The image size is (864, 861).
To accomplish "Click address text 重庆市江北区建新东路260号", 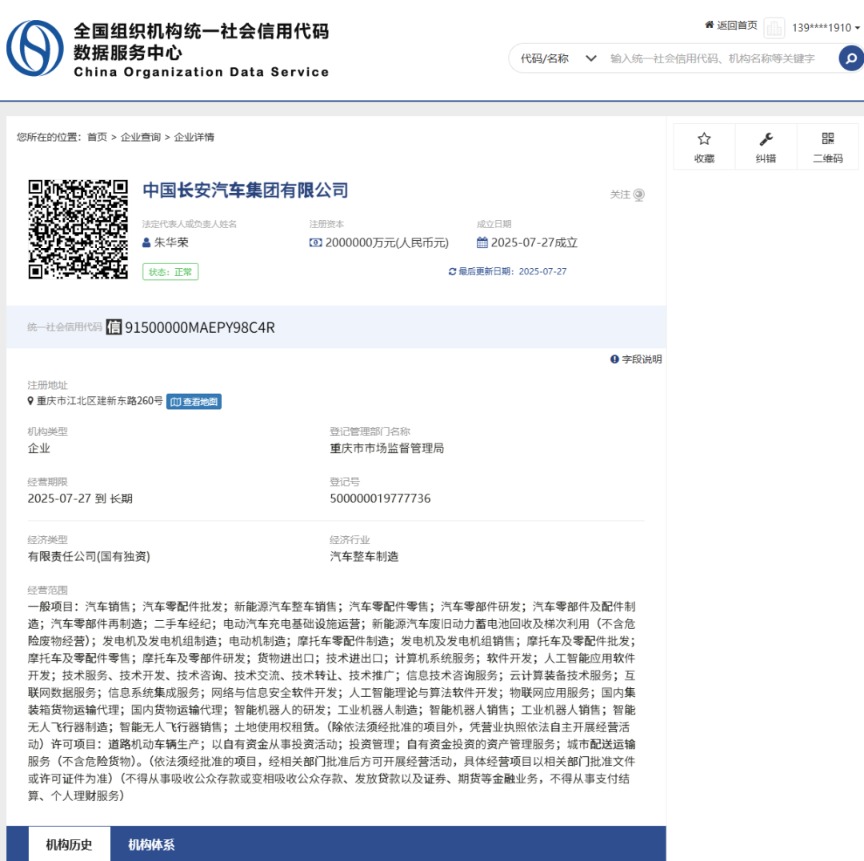I will click(x=100, y=401).
